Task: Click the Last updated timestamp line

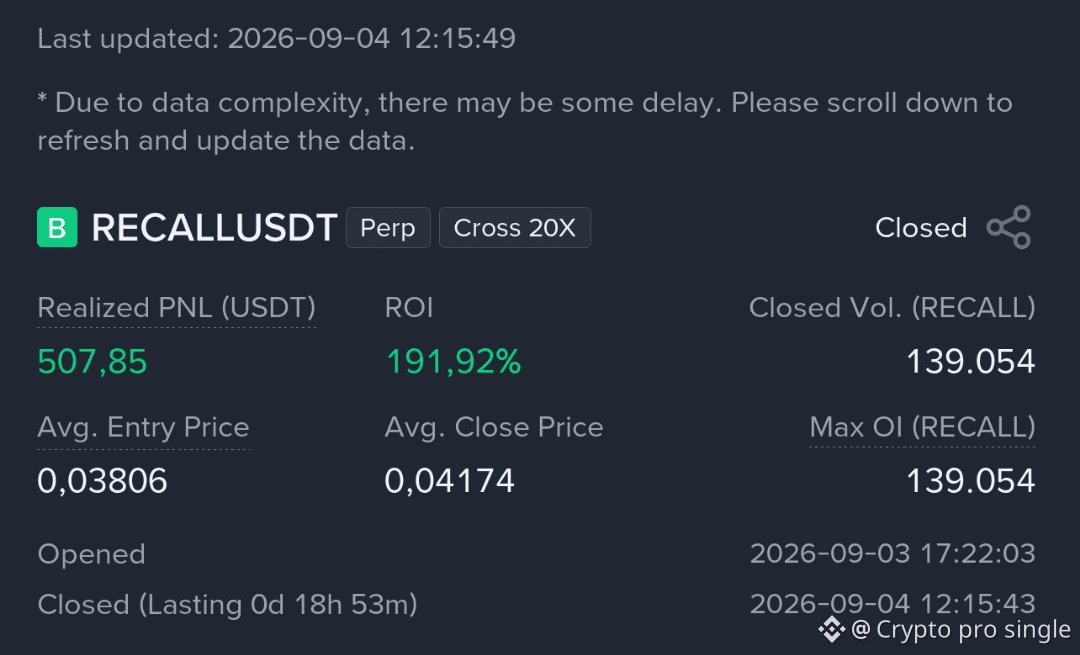Action: pyautogui.click(x=276, y=39)
